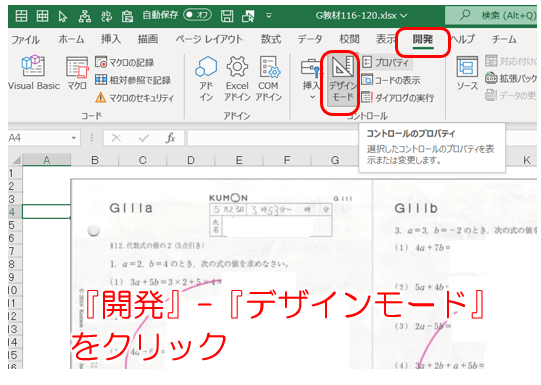The width and height of the screenshot is (541, 385).
Task: Switch to the 校閲 tab
Action: click(x=349, y=39)
